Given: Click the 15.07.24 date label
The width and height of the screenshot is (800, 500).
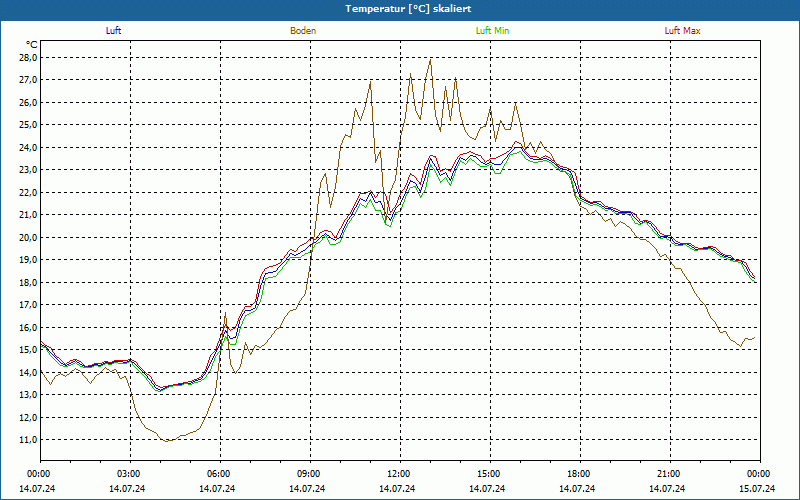Looking at the screenshot, I should [757, 488].
